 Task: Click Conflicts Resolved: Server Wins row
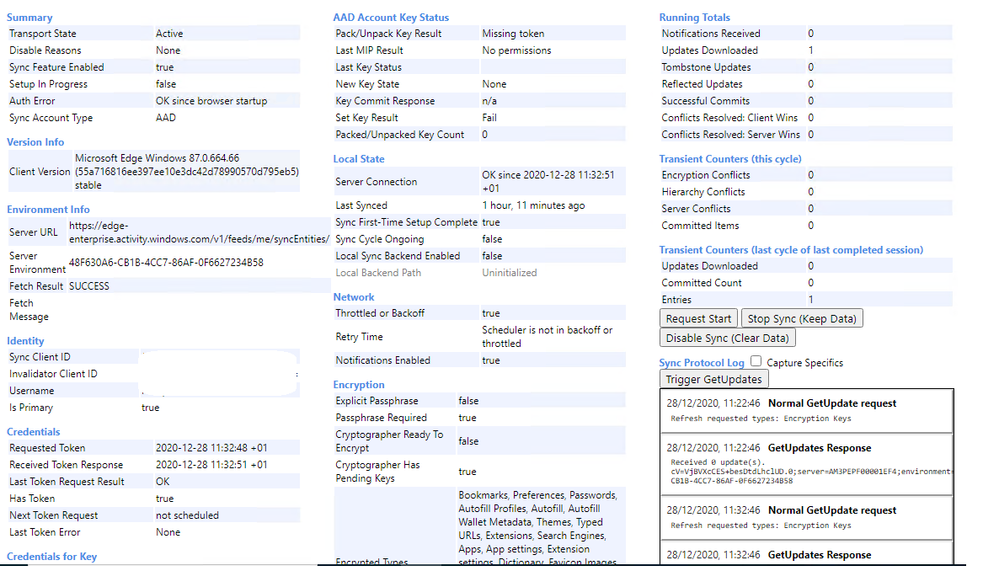[805, 134]
